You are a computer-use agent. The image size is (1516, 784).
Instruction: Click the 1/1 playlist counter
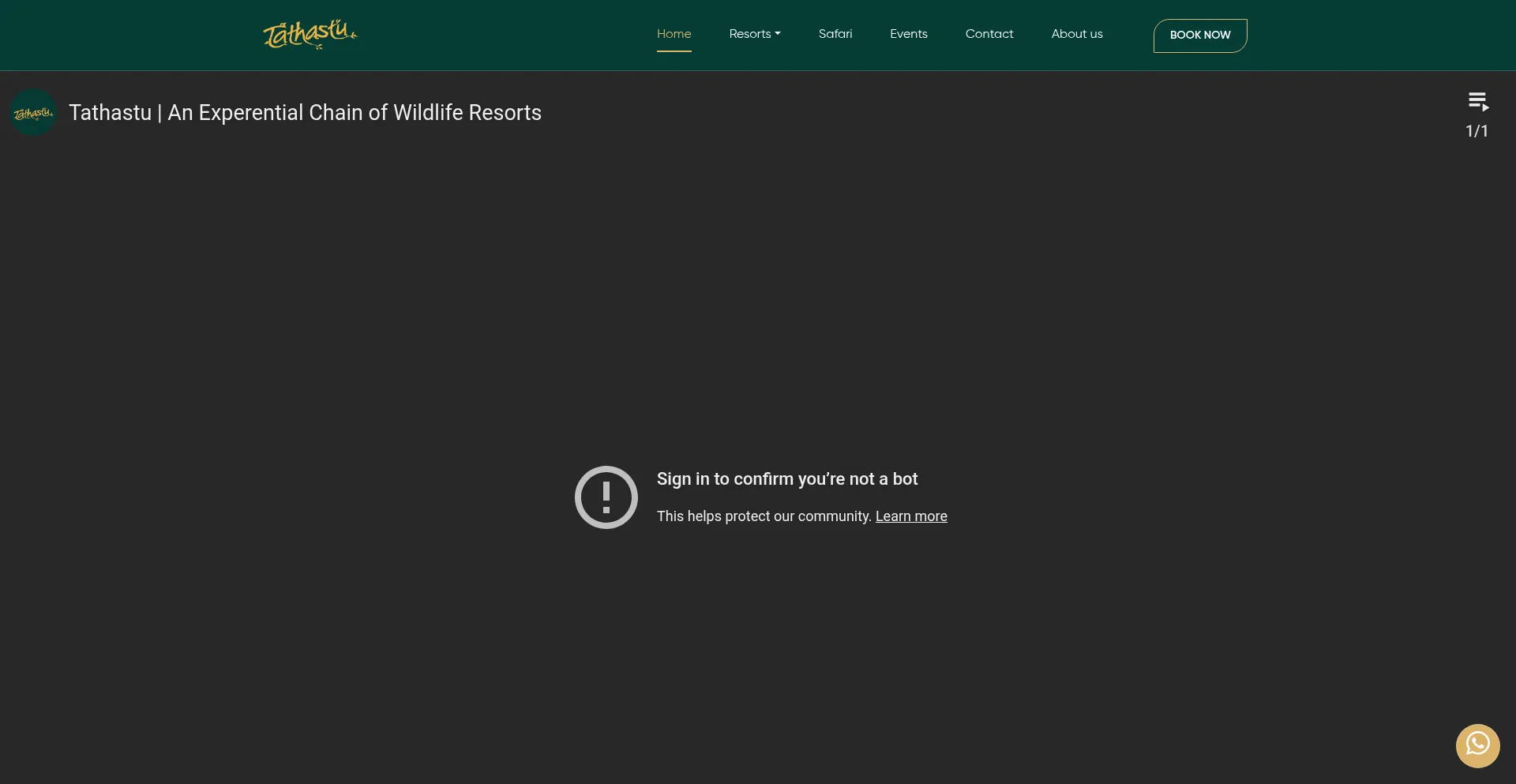tap(1477, 131)
